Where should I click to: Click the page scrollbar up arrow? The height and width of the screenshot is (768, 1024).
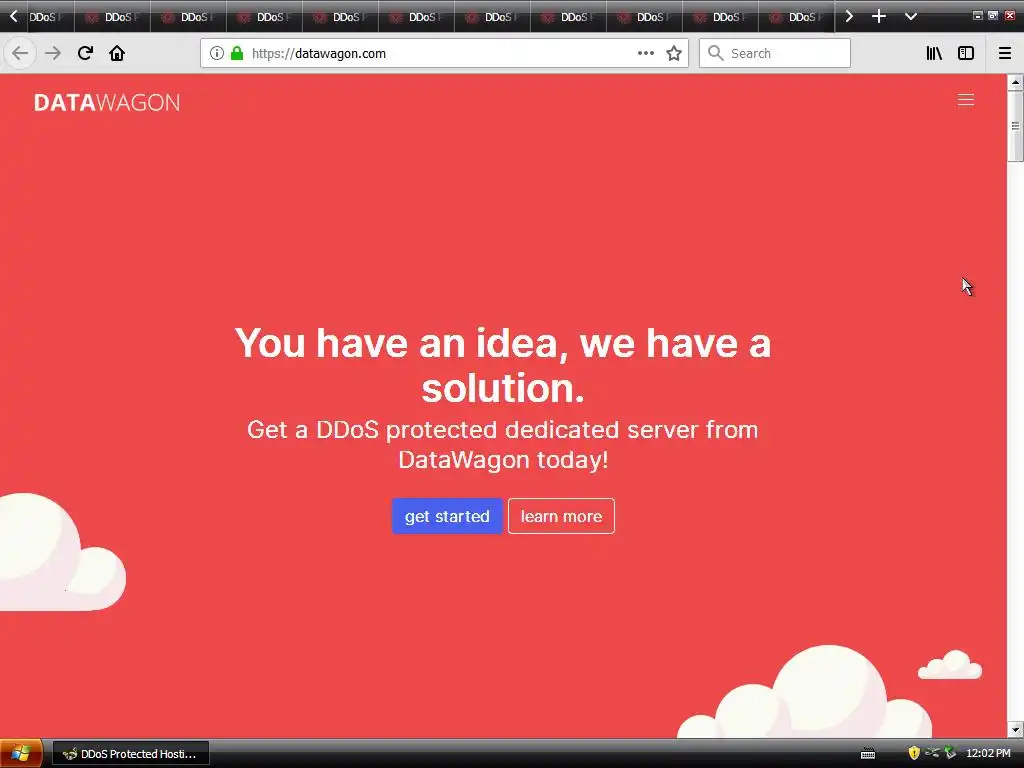tap(1015, 82)
